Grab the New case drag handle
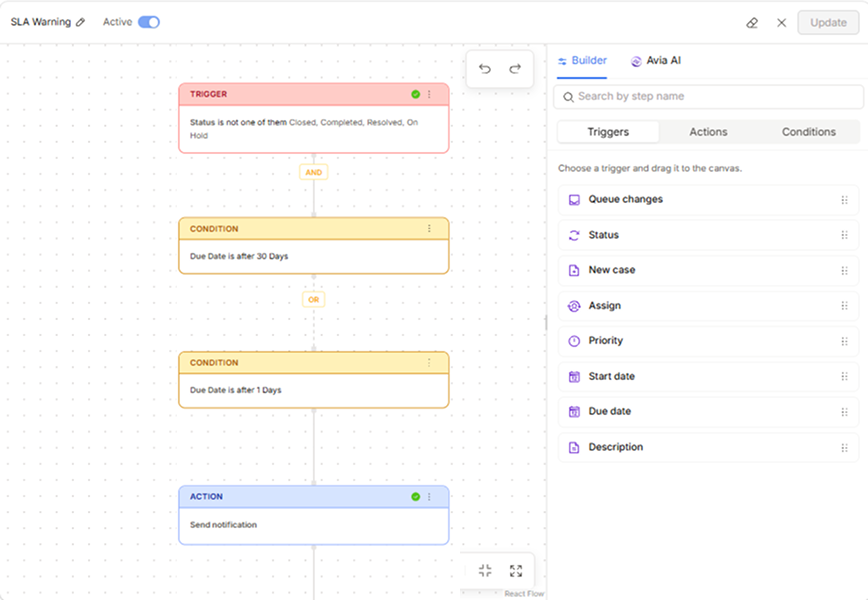The height and width of the screenshot is (600, 868). [x=844, y=271]
